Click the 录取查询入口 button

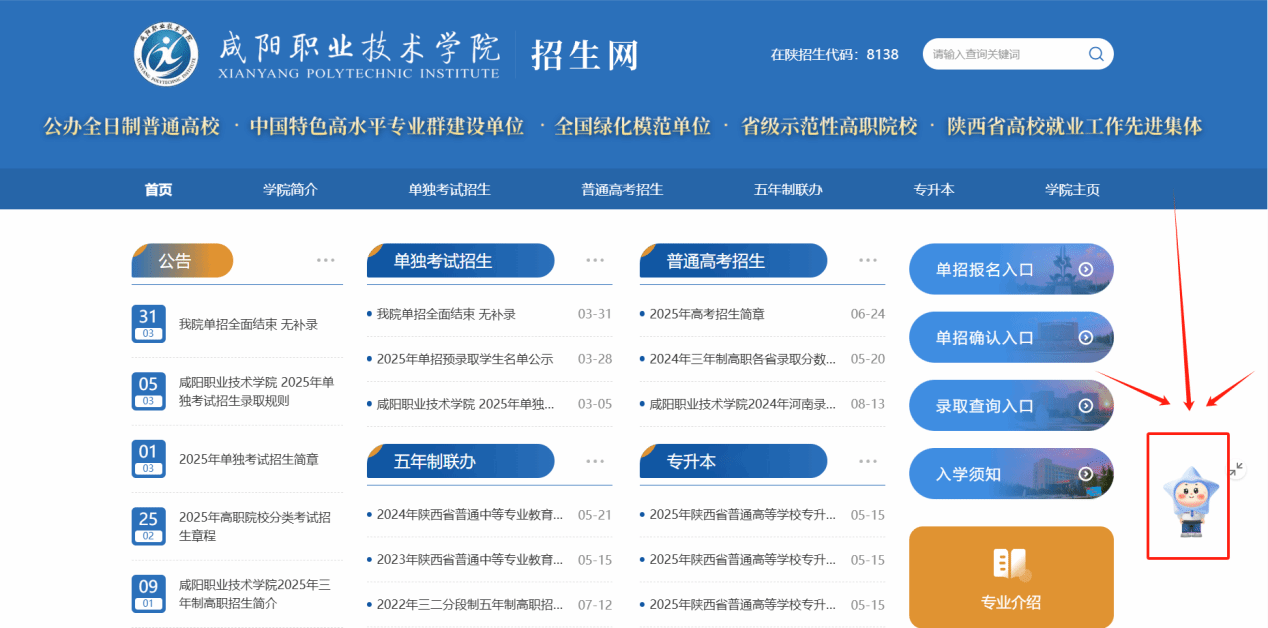point(1011,406)
